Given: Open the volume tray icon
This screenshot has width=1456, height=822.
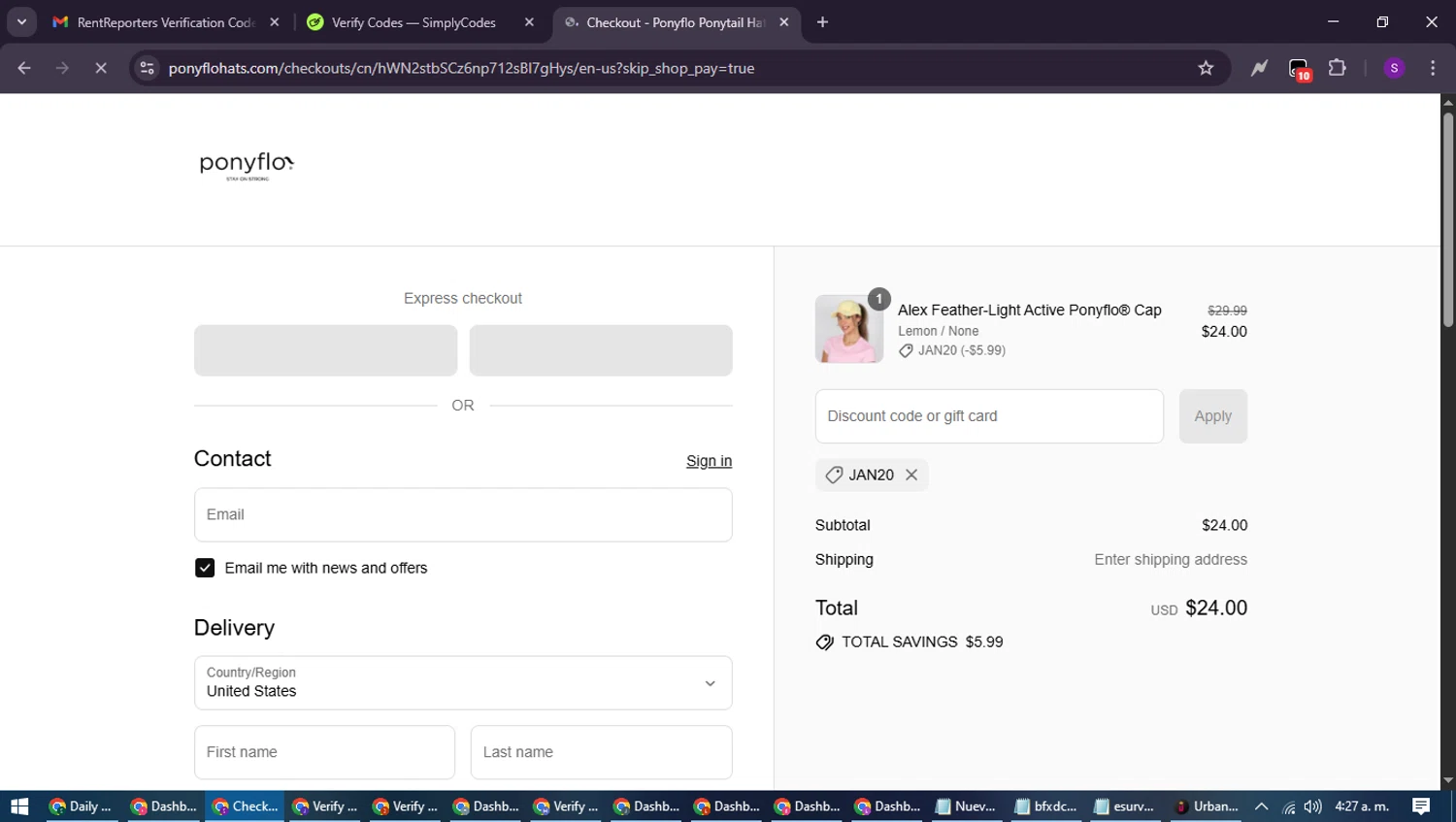Looking at the screenshot, I should click(x=1313, y=806).
